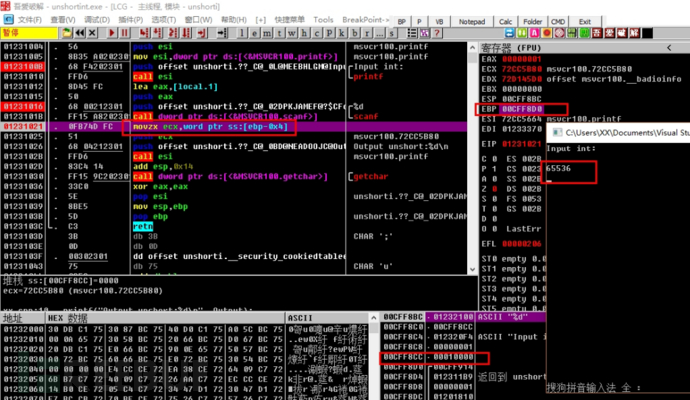Pick the black color square in the toolbar
The image size is (690, 400).
pos(647,33)
